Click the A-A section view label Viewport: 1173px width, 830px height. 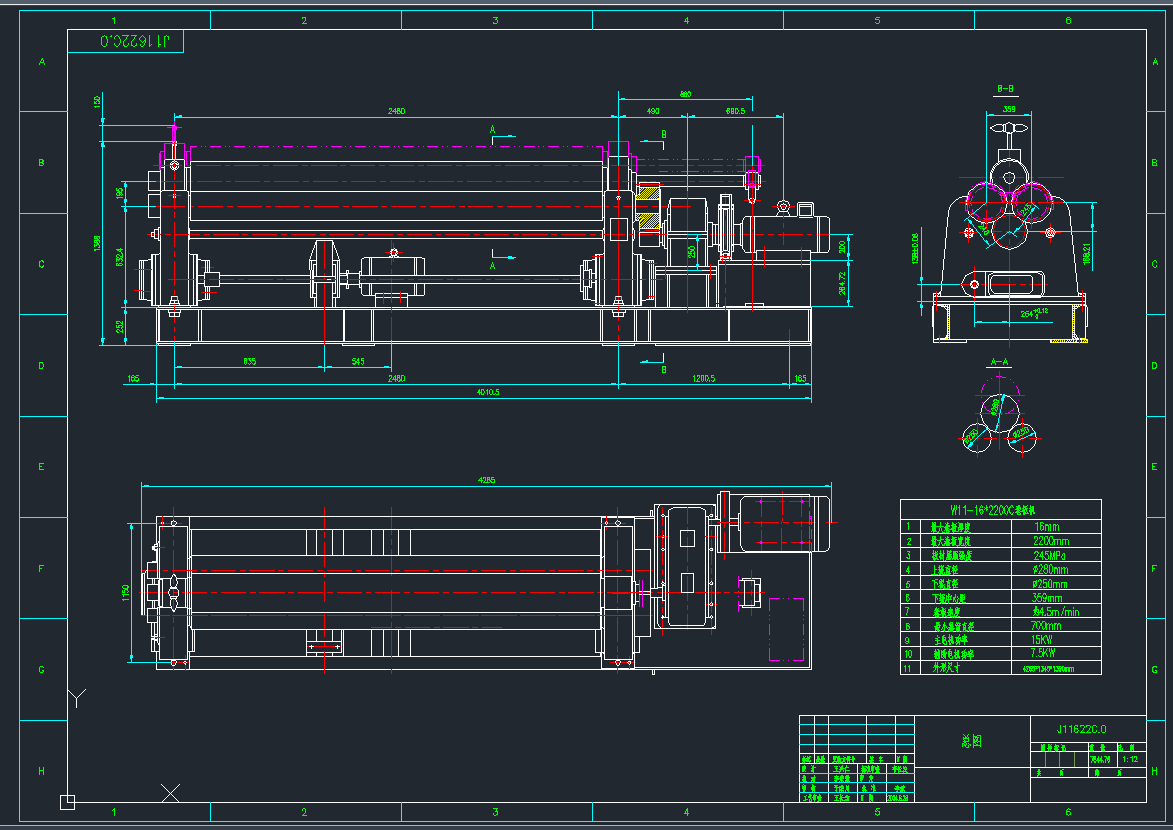[x=998, y=361]
